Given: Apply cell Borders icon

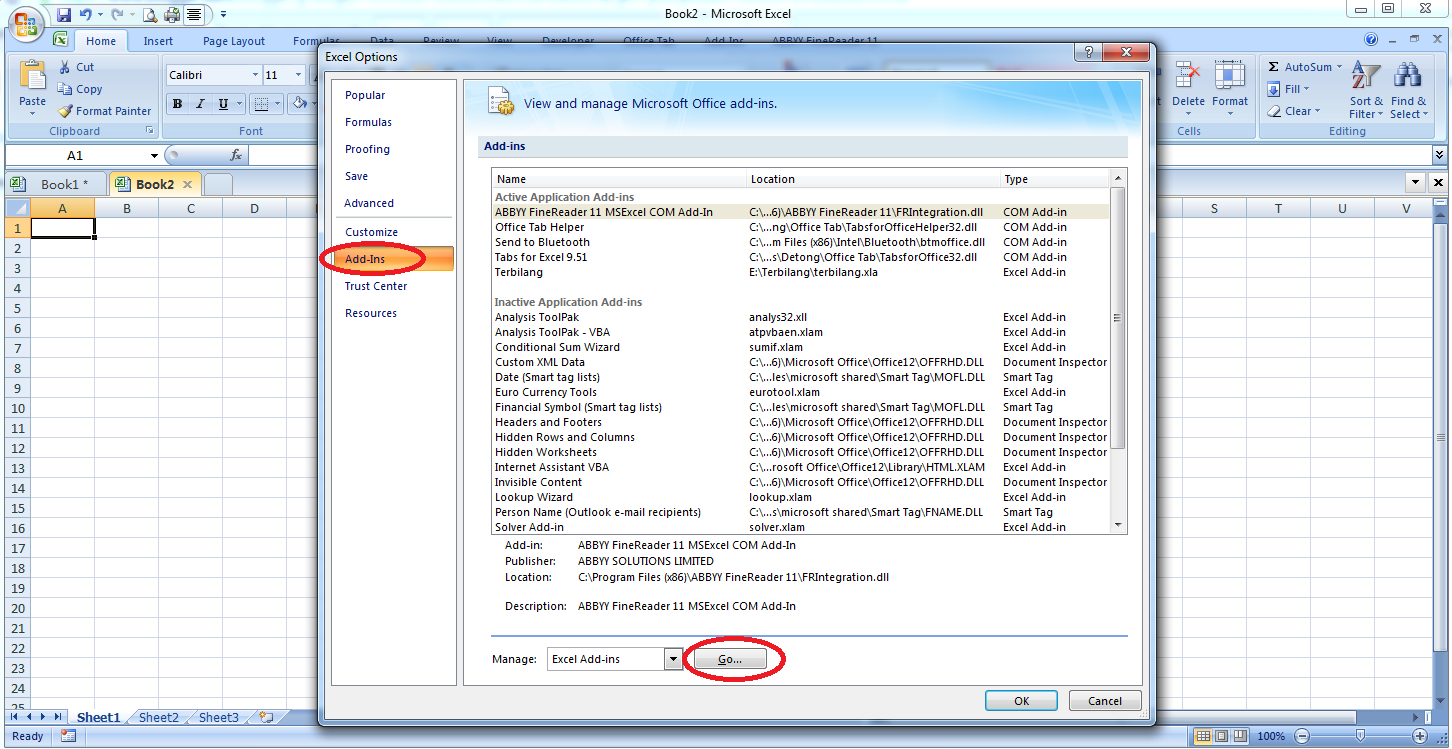Looking at the screenshot, I should 260,104.
